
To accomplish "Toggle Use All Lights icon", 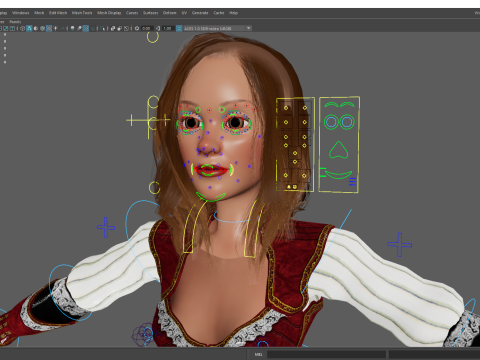I will [55, 28].
